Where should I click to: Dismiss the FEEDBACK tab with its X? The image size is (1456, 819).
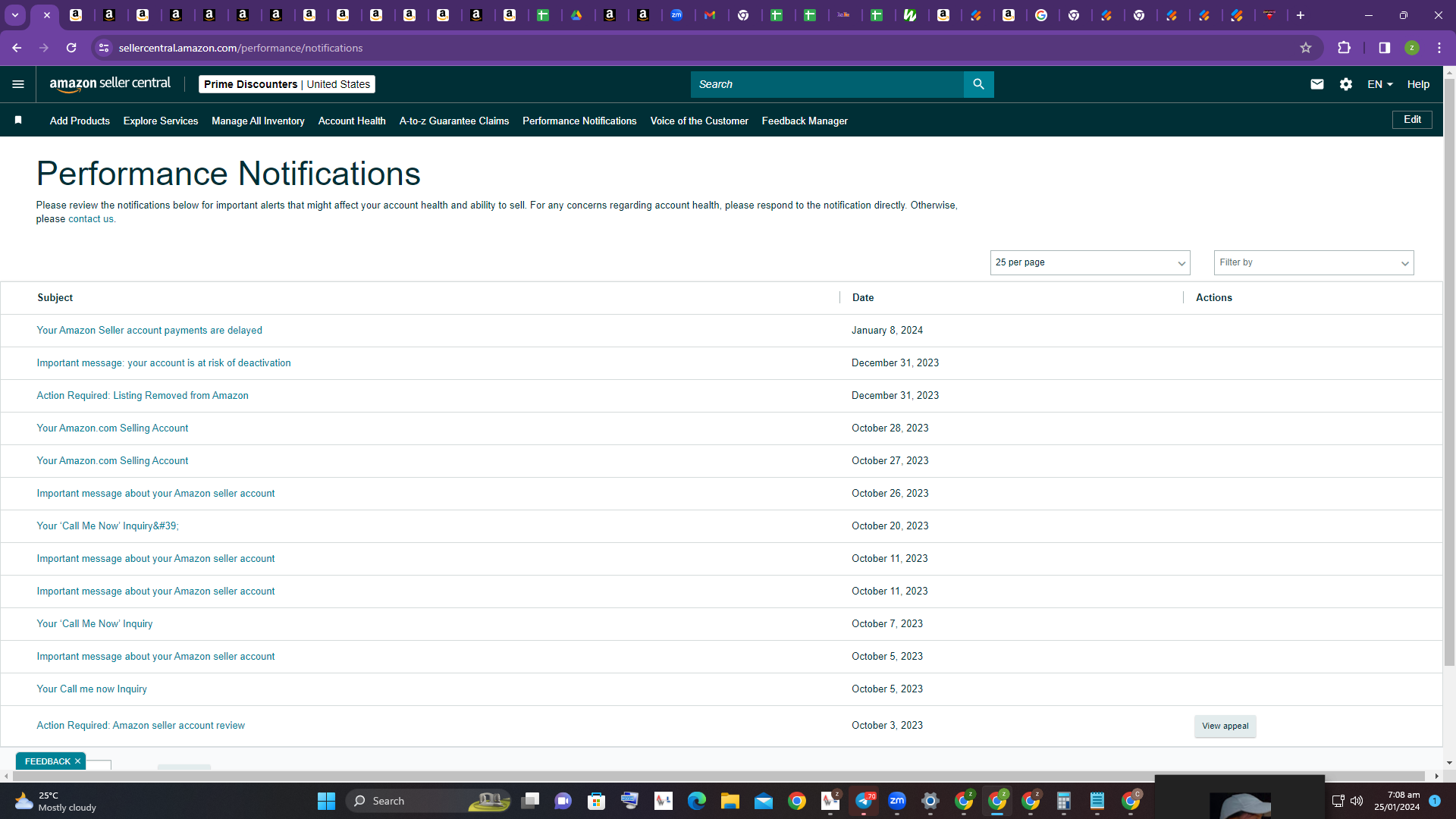click(77, 761)
